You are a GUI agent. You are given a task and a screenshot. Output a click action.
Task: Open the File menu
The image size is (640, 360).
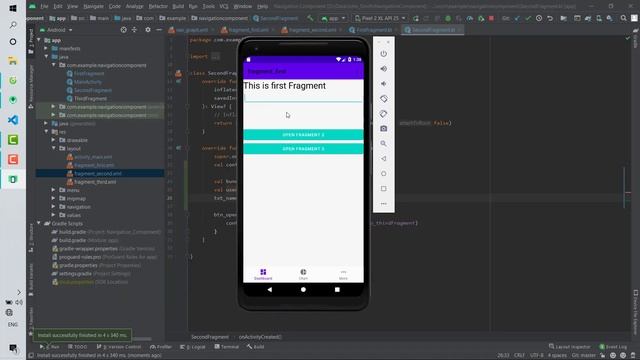[44, 7]
